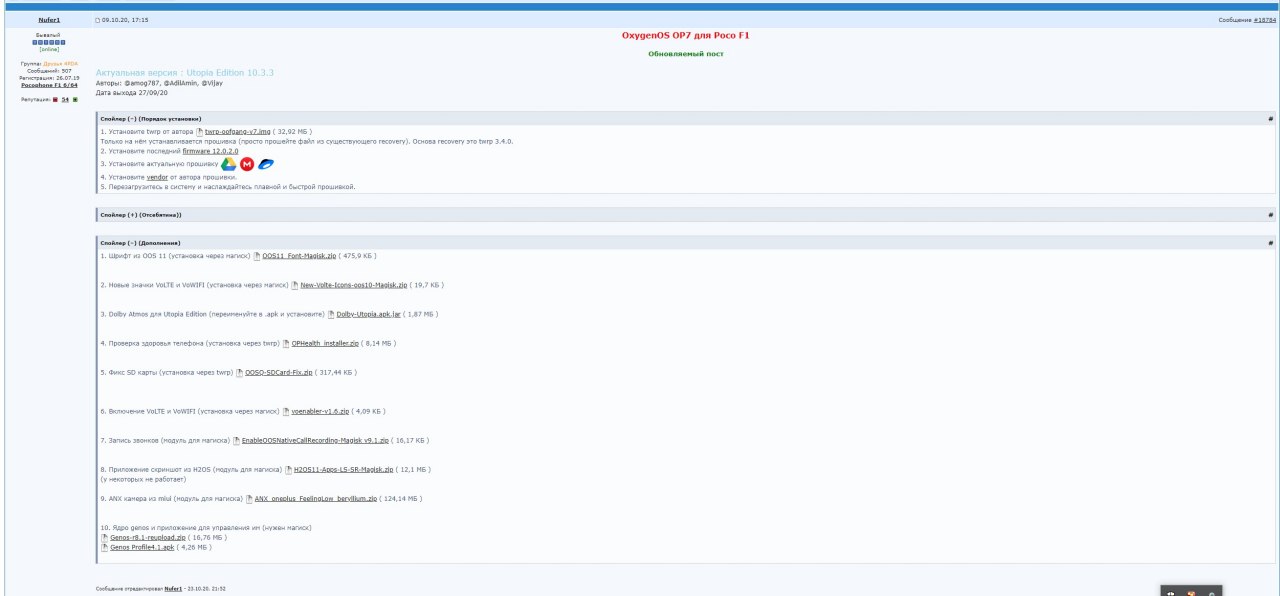Click file icon beside OOSQ-SDCard-Fix.zip
The image size is (1280, 596).
click(x=240, y=372)
